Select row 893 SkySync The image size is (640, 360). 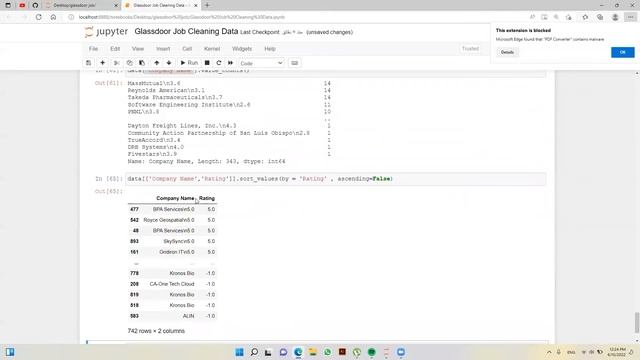click(172, 241)
